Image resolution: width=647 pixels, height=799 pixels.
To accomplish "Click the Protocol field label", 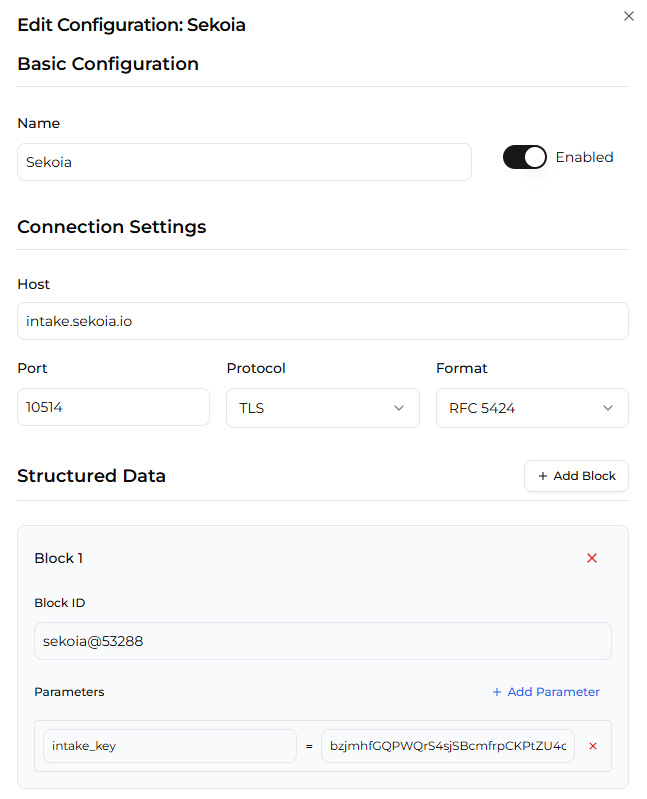I will pos(256,368).
